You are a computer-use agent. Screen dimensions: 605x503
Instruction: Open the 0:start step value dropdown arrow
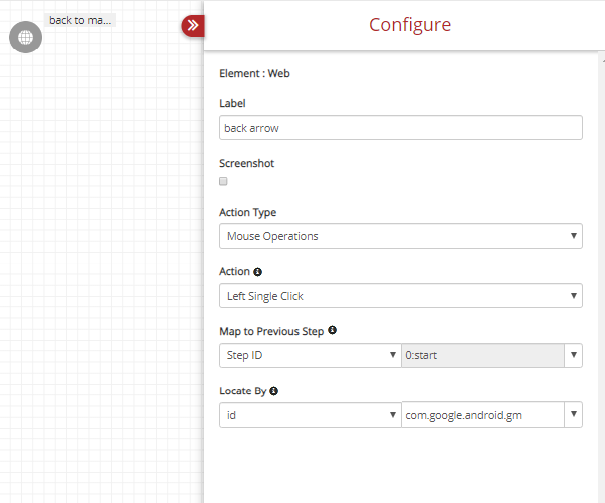click(x=573, y=355)
